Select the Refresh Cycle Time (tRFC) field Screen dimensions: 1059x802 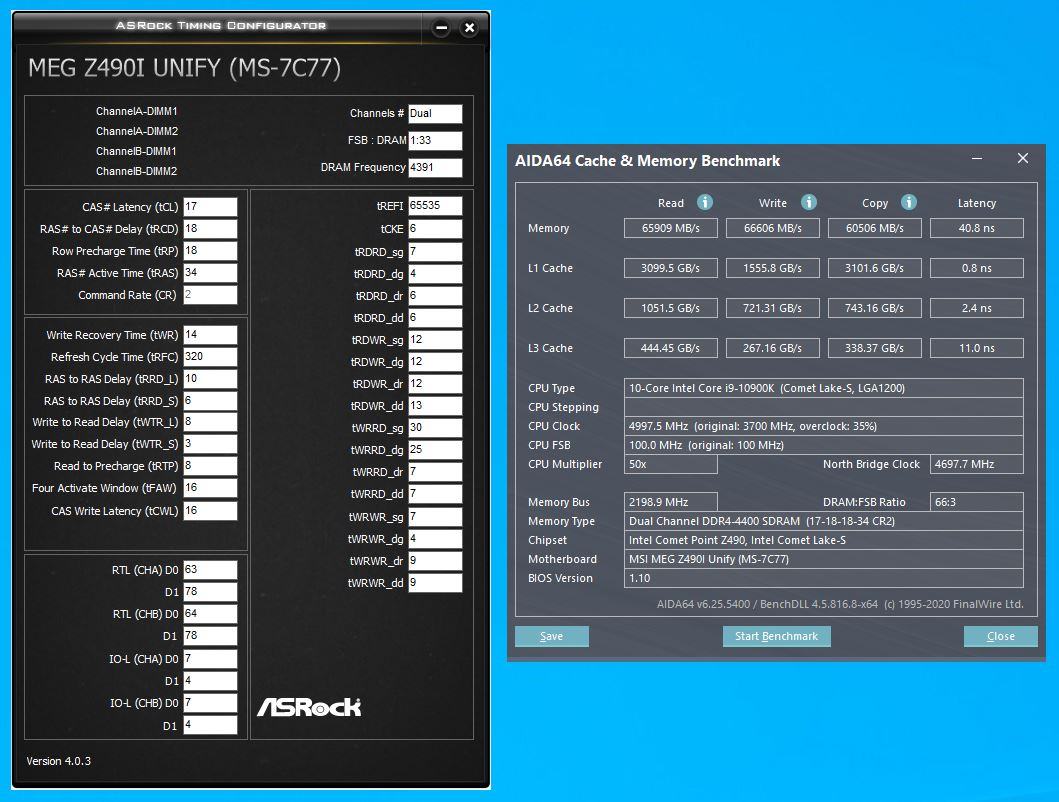[210, 357]
